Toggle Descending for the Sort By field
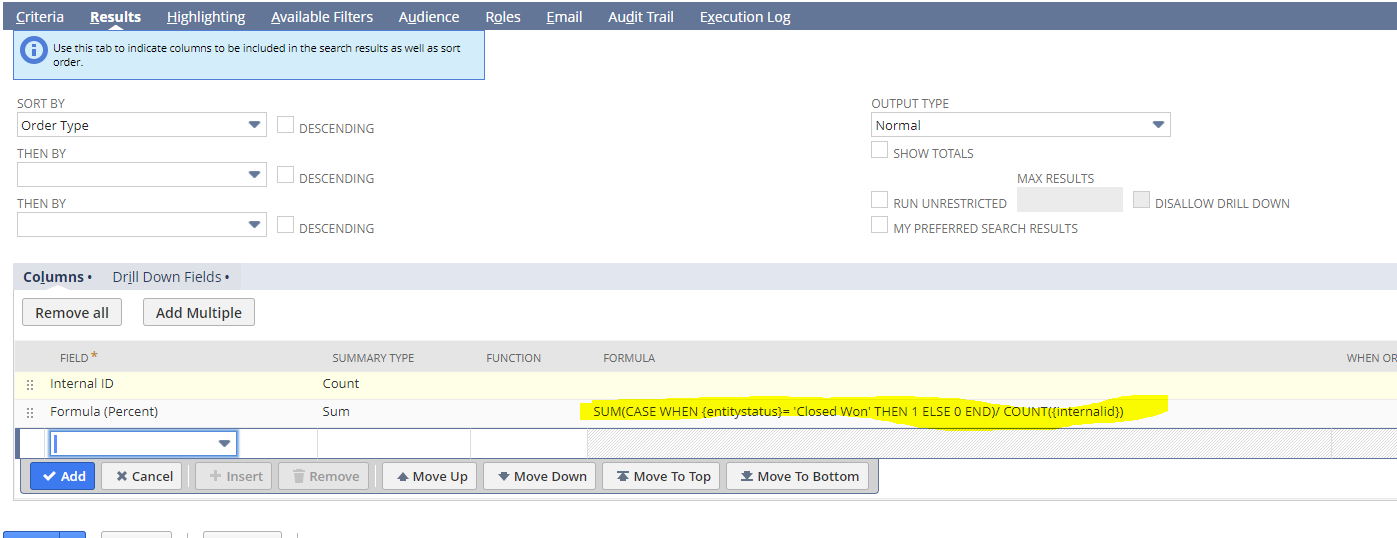Screen dimensions: 1397x538 285,125
